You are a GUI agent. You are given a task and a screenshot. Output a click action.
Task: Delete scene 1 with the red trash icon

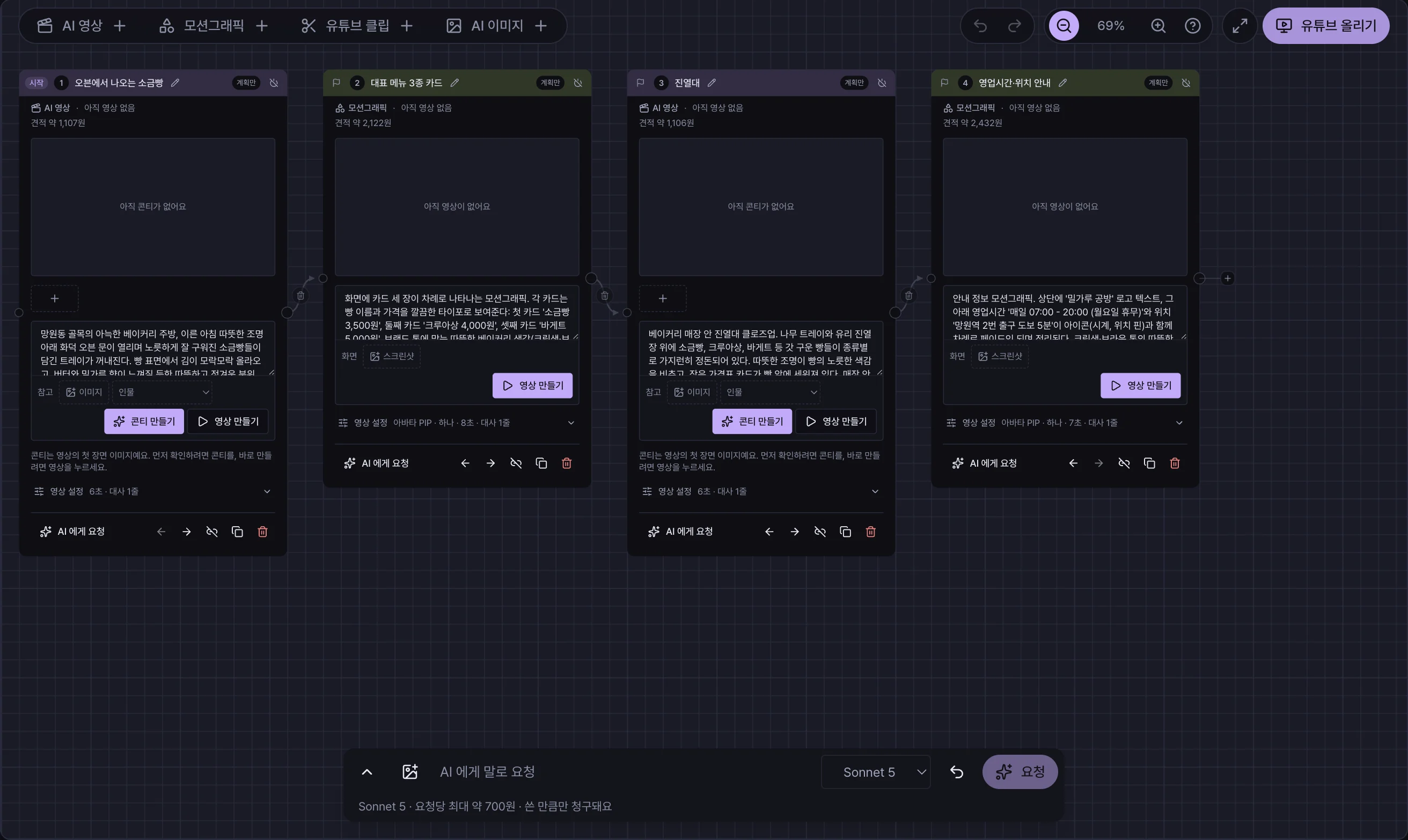pyautogui.click(x=263, y=532)
